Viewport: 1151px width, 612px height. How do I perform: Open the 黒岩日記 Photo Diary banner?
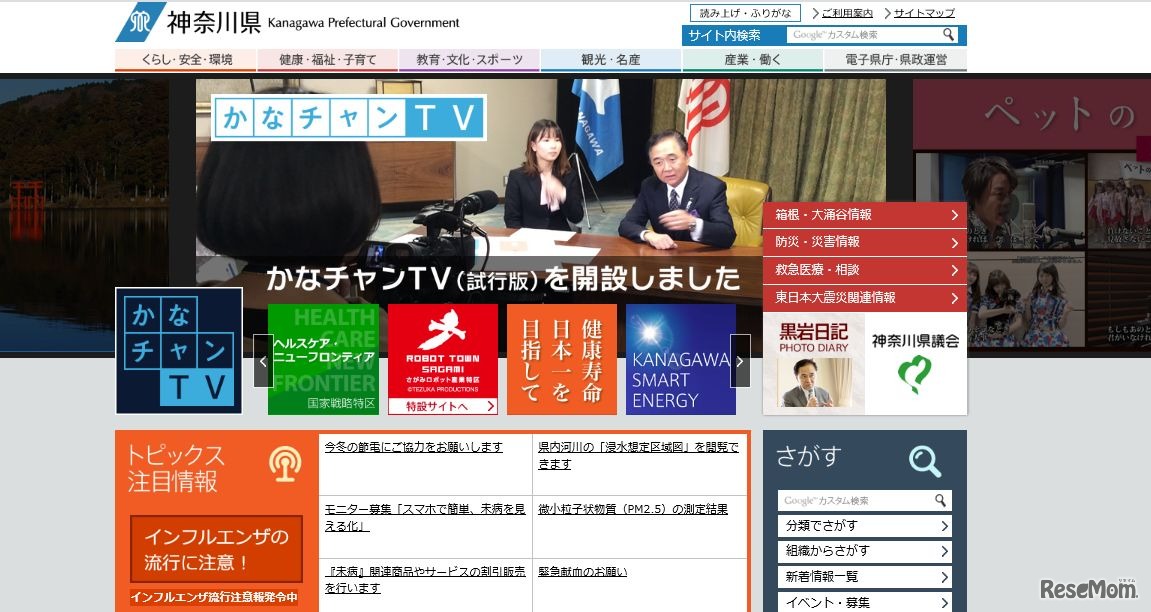pyautogui.click(x=813, y=364)
